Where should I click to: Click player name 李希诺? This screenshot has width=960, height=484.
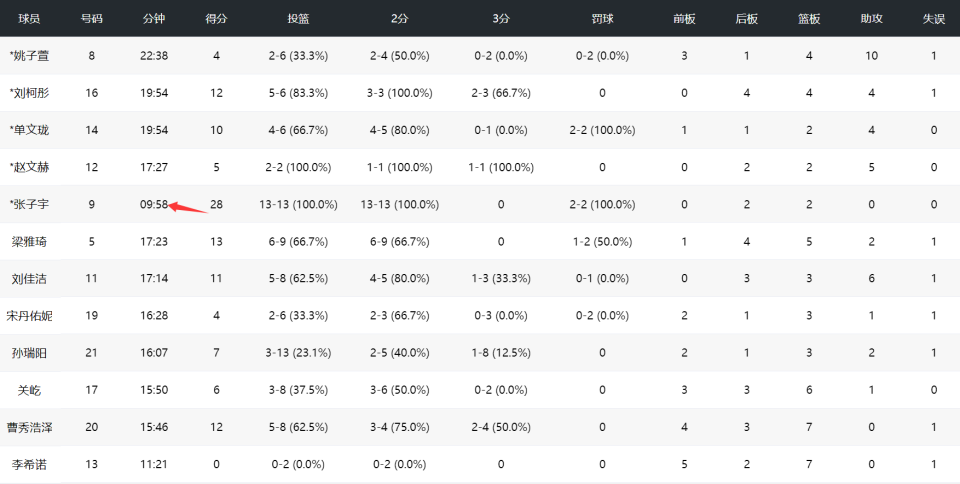point(30,464)
